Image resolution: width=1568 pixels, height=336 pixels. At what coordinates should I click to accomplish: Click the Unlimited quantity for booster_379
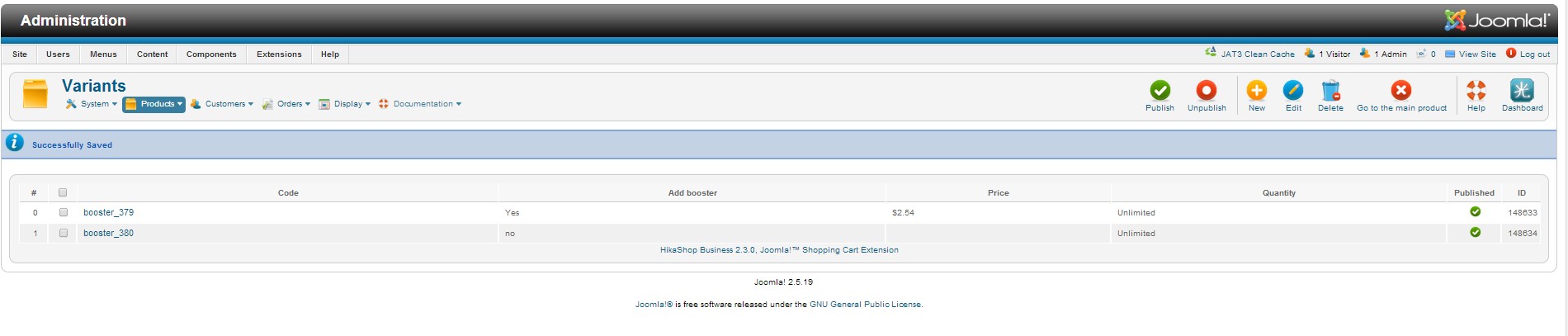1136,213
